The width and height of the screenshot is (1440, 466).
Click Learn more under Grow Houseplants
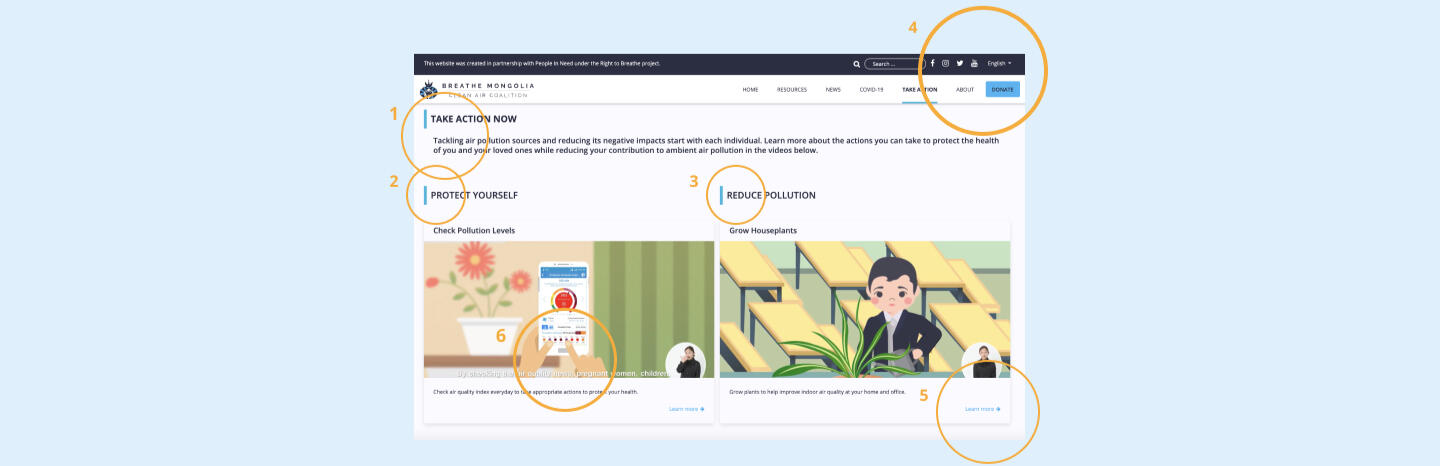pos(982,409)
